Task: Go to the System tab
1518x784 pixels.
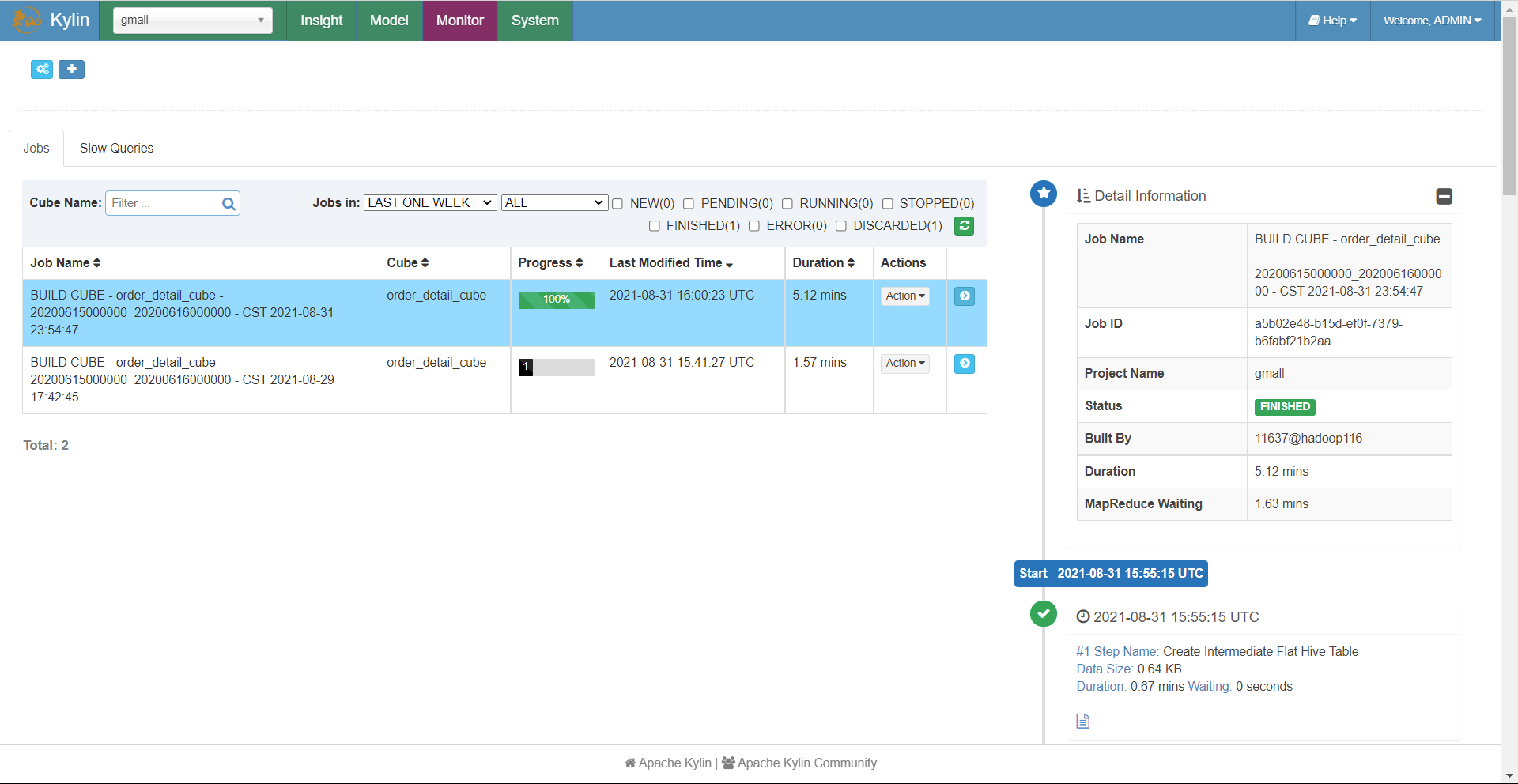Action: pos(535,21)
